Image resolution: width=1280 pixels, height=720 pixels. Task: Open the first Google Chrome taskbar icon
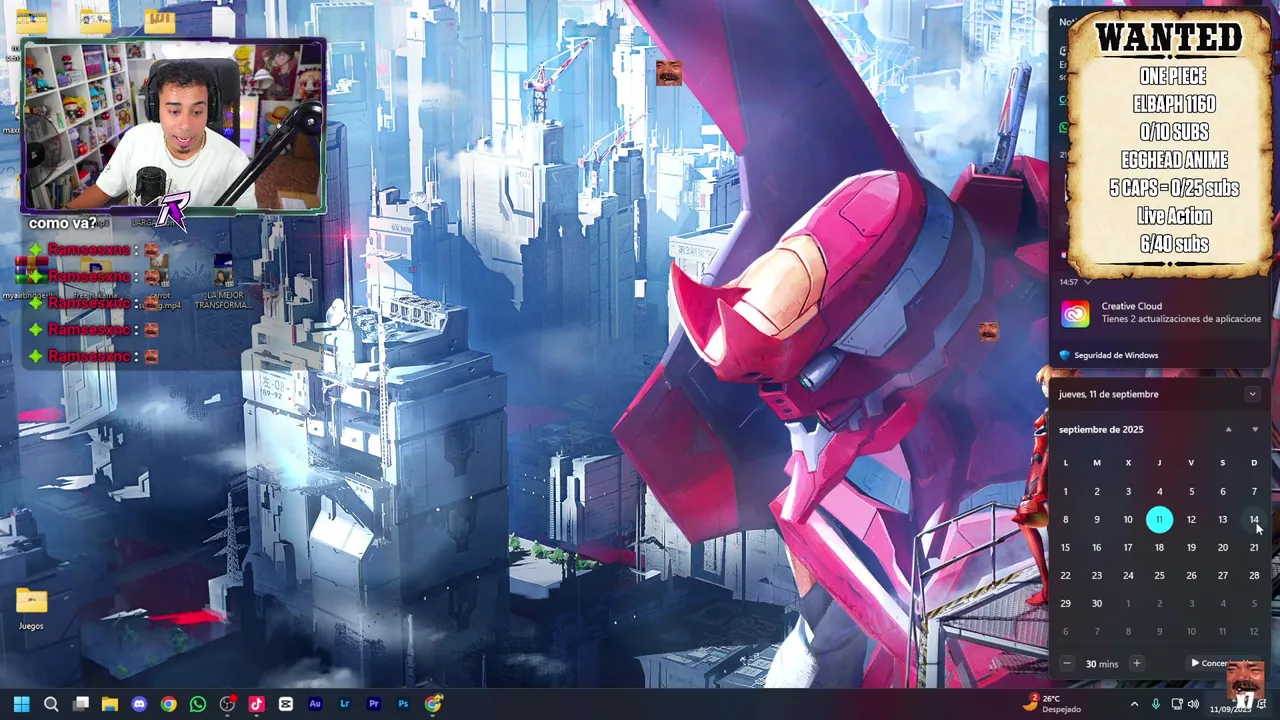168,704
